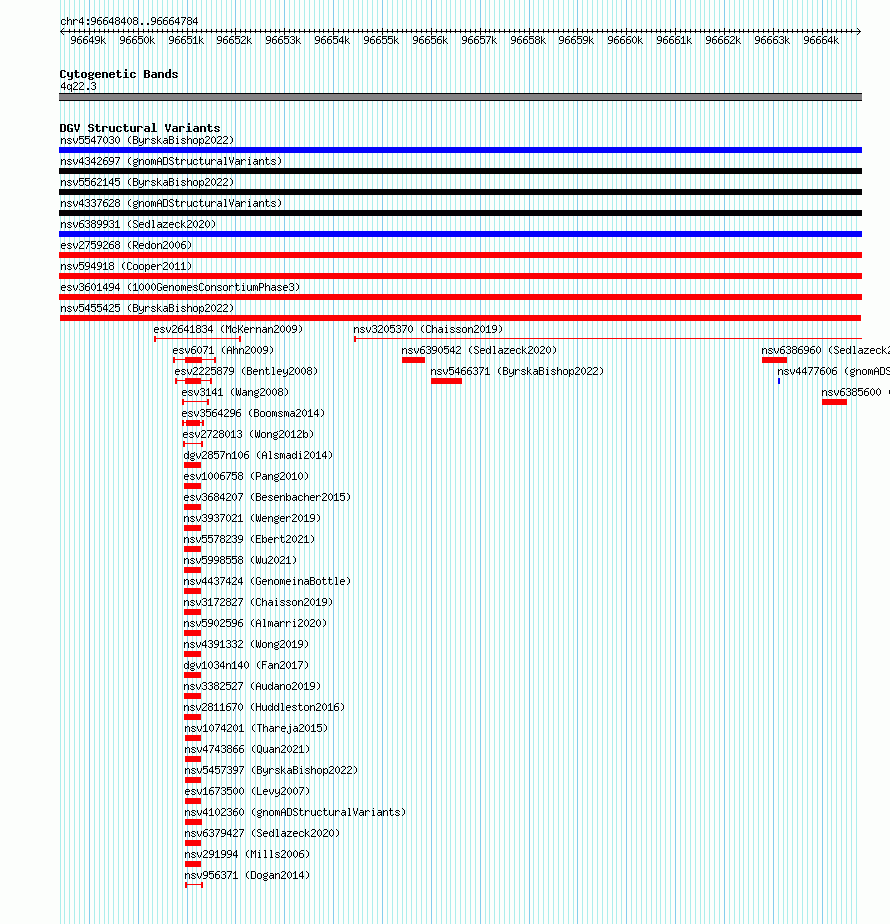Click nsv4743866 (Quan2021) label
The image size is (890, 924).
[x=248, y=750]
